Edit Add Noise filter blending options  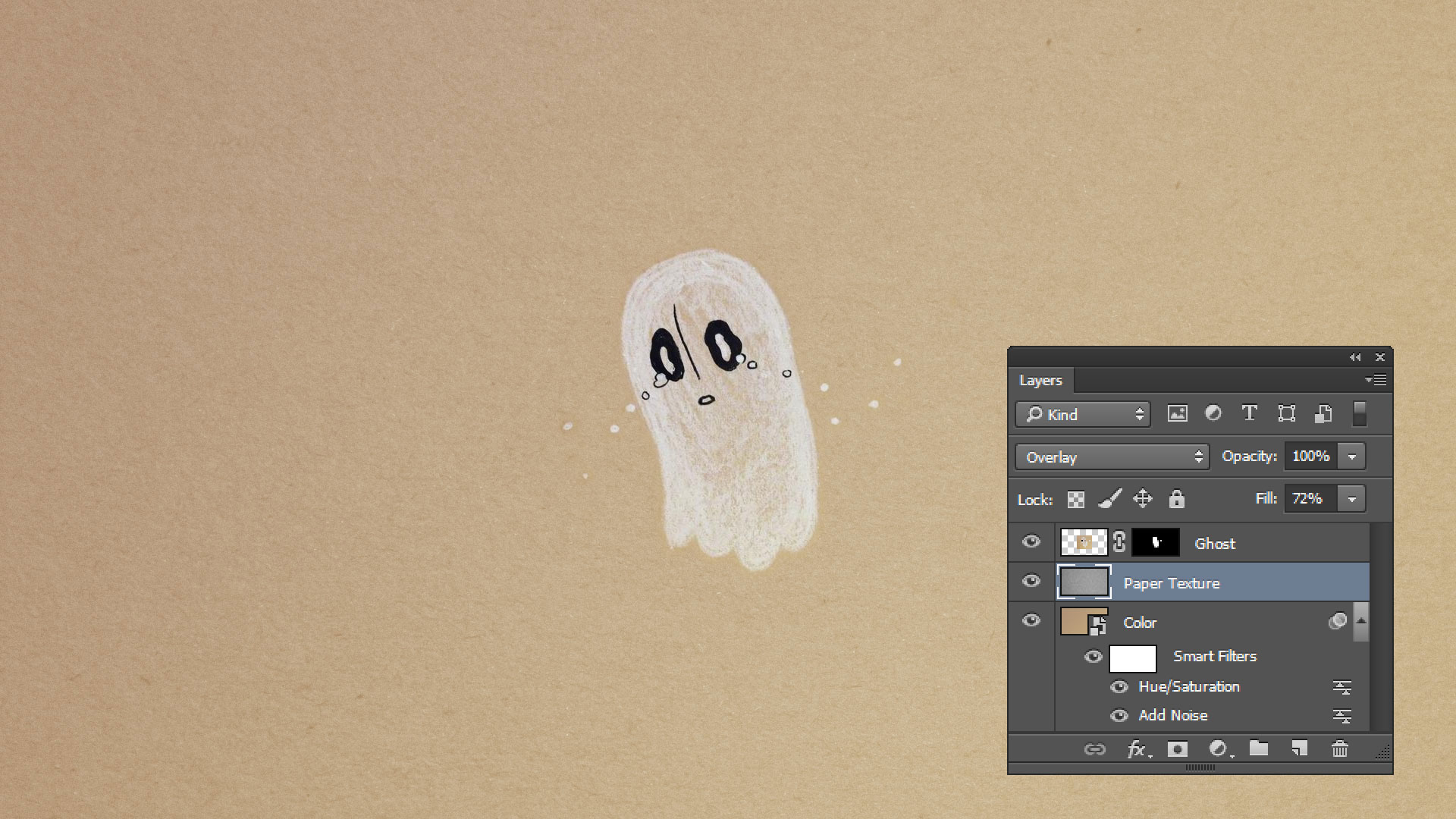coord(1342,717)
